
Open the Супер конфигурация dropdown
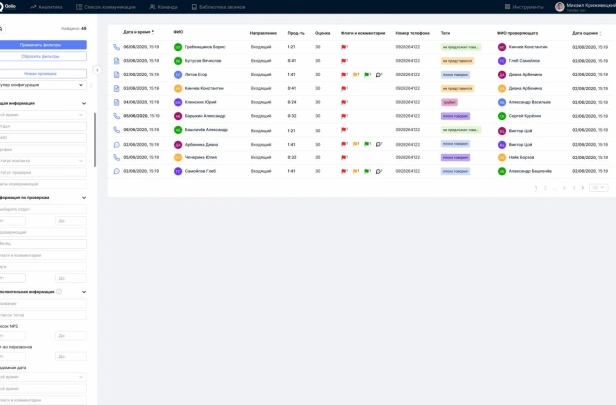(x=42, y=85)
